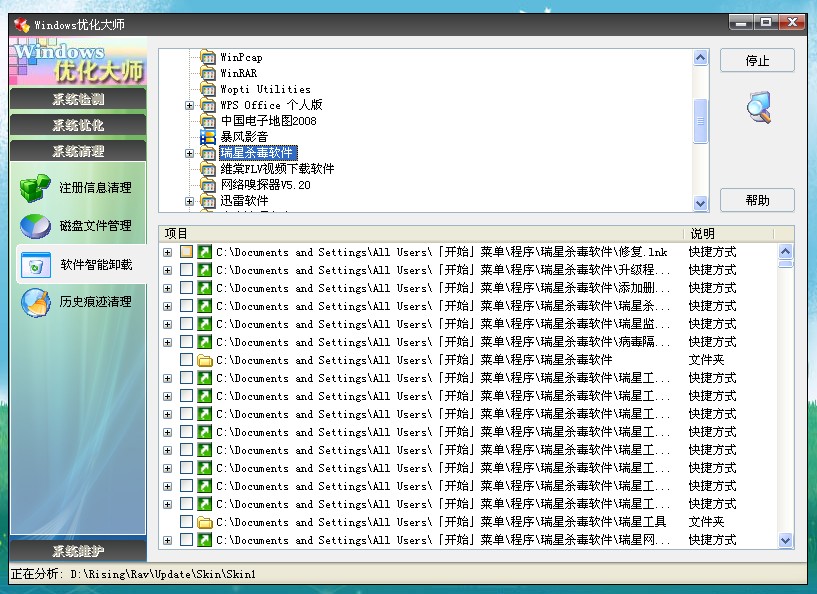This screenshot has height=594, width=817.
Task: Check the box for 瑞星监... shortcut
Action: coord(187,324)
